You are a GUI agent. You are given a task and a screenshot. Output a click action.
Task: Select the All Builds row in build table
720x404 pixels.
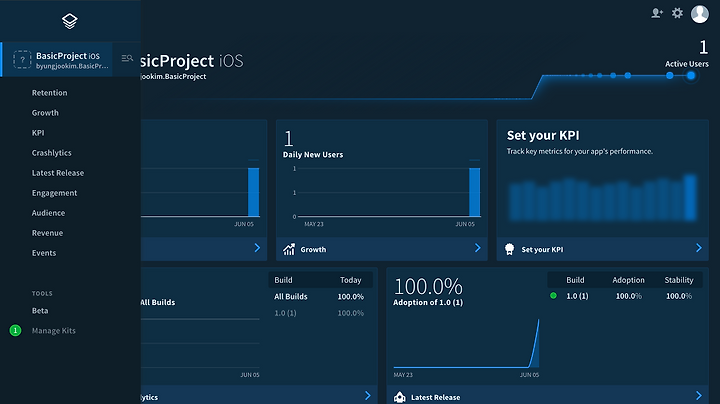coord(320,297)
